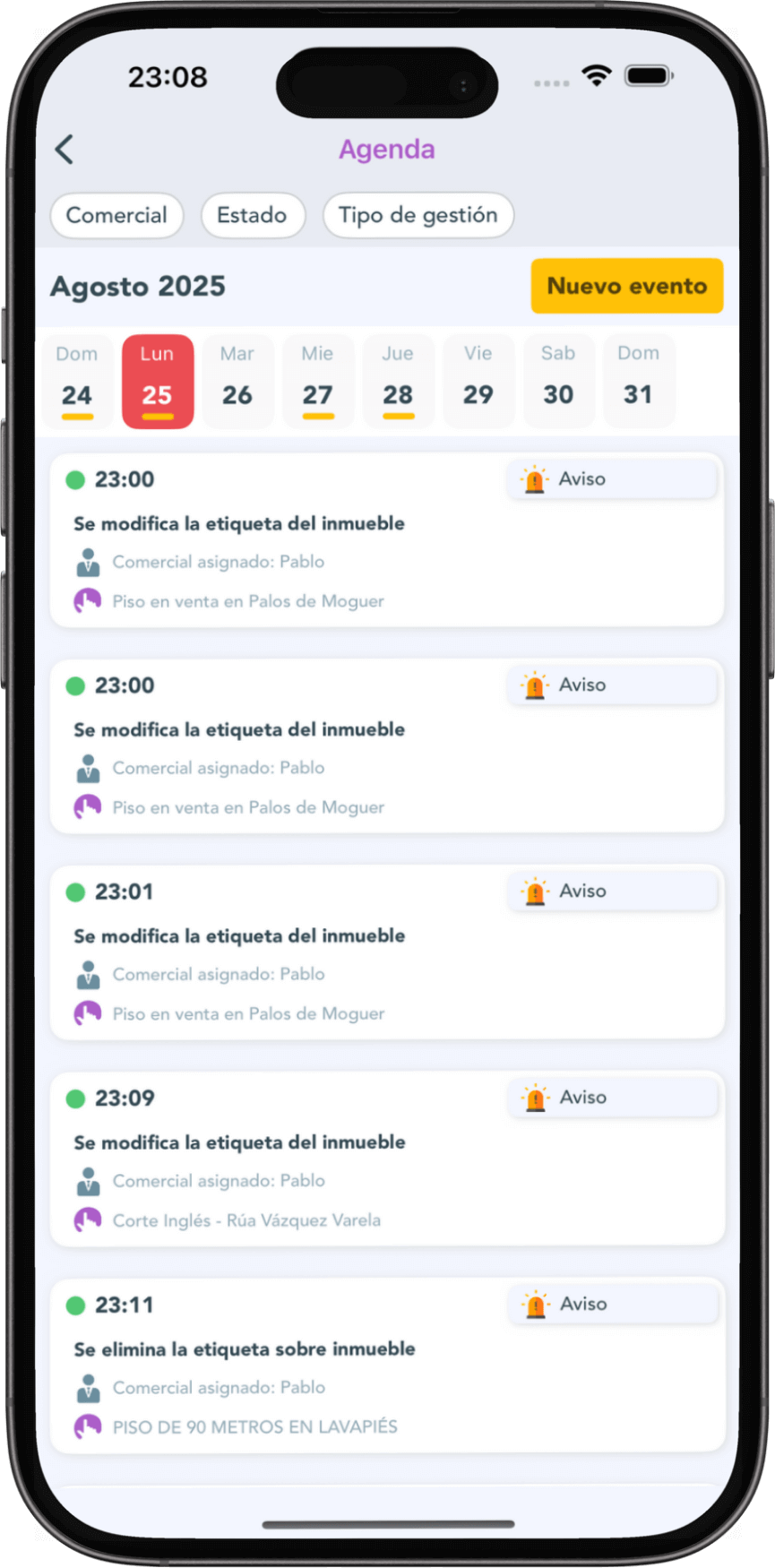Open the 23:01 Piso en venta event card

click(x=387, y=952)
